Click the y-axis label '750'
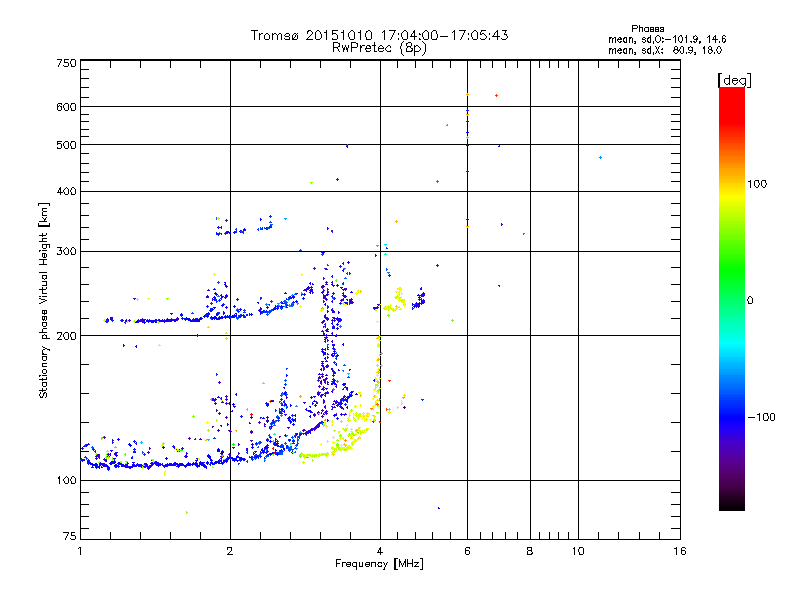The width and height of the screenshot is (800, 600). coord(66,63)
